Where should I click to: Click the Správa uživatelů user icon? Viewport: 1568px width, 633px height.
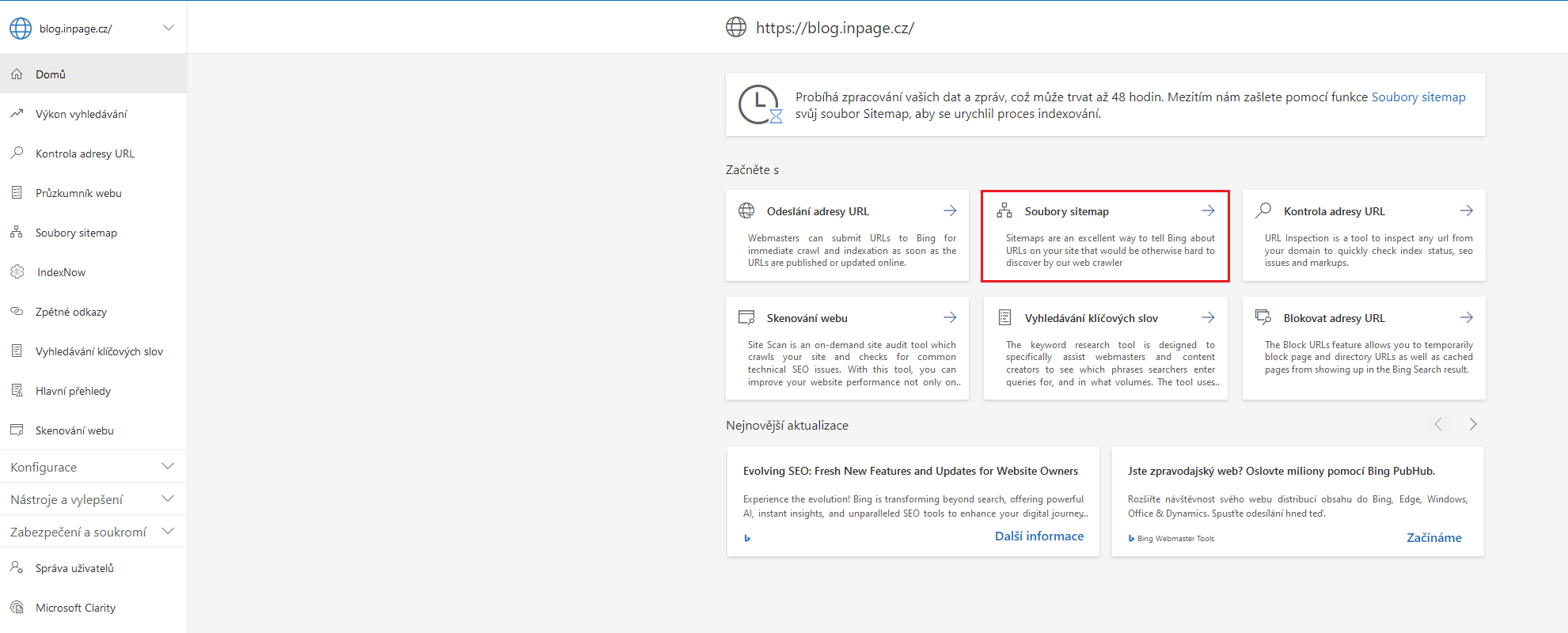(17, 568)
